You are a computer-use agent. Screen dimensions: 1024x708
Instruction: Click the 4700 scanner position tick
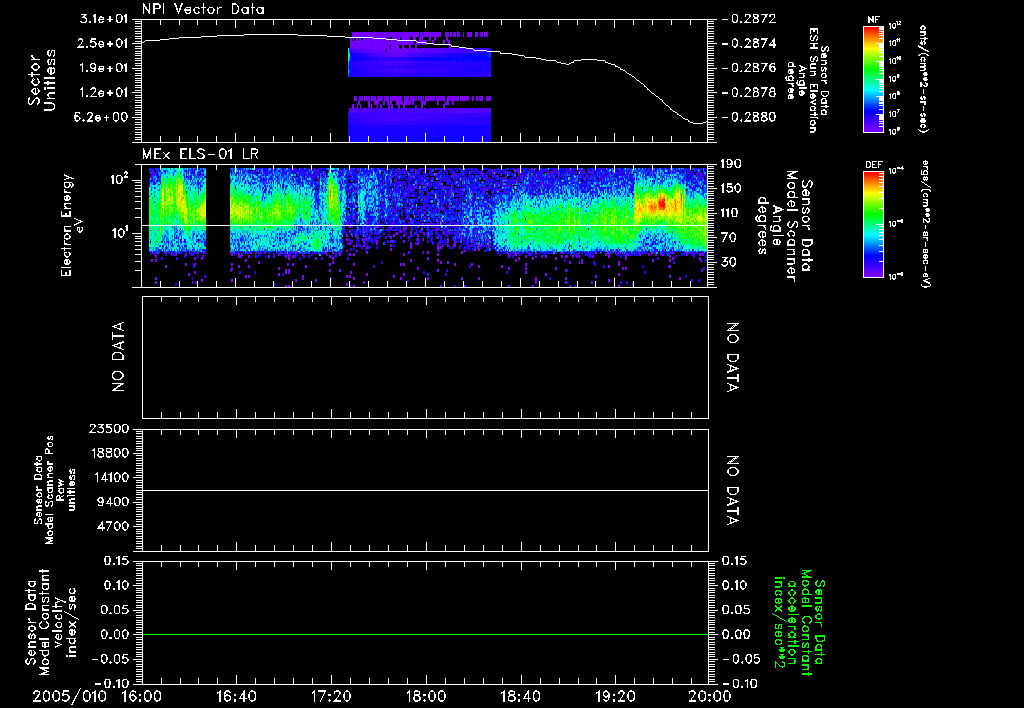coord(114,526)
